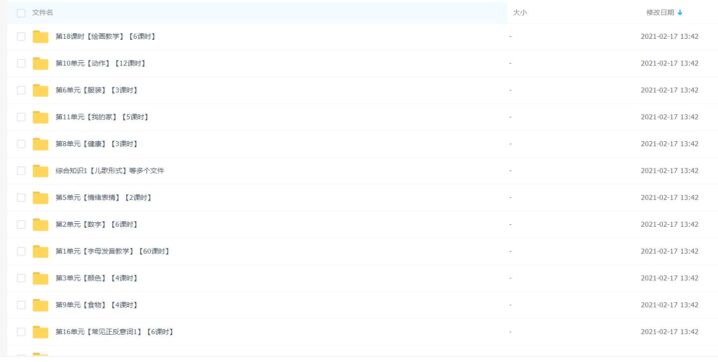The width and height of the screenshot is (718, 362).
Task: Check the box for 第3单元【颜色】
Action: pos(21,278)
